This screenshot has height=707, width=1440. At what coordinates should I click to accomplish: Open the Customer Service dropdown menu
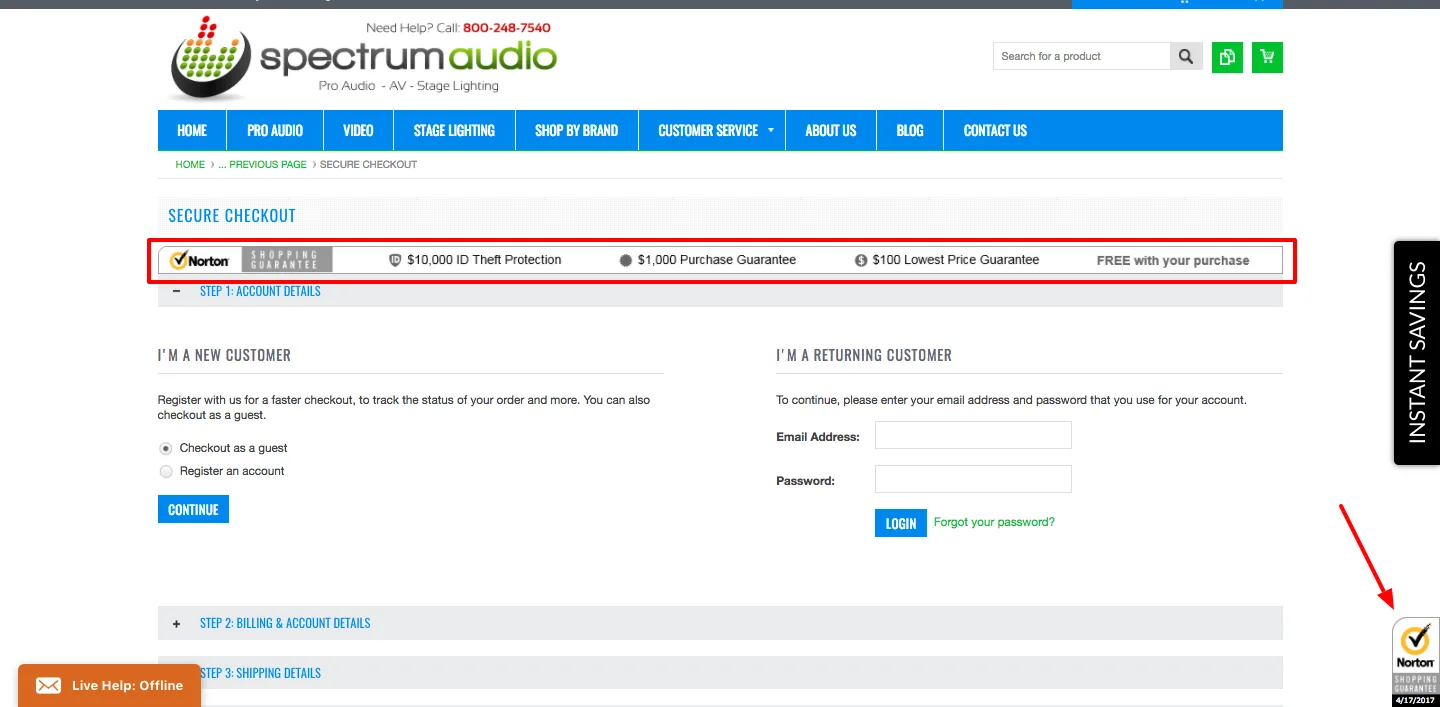click(711, 130)
